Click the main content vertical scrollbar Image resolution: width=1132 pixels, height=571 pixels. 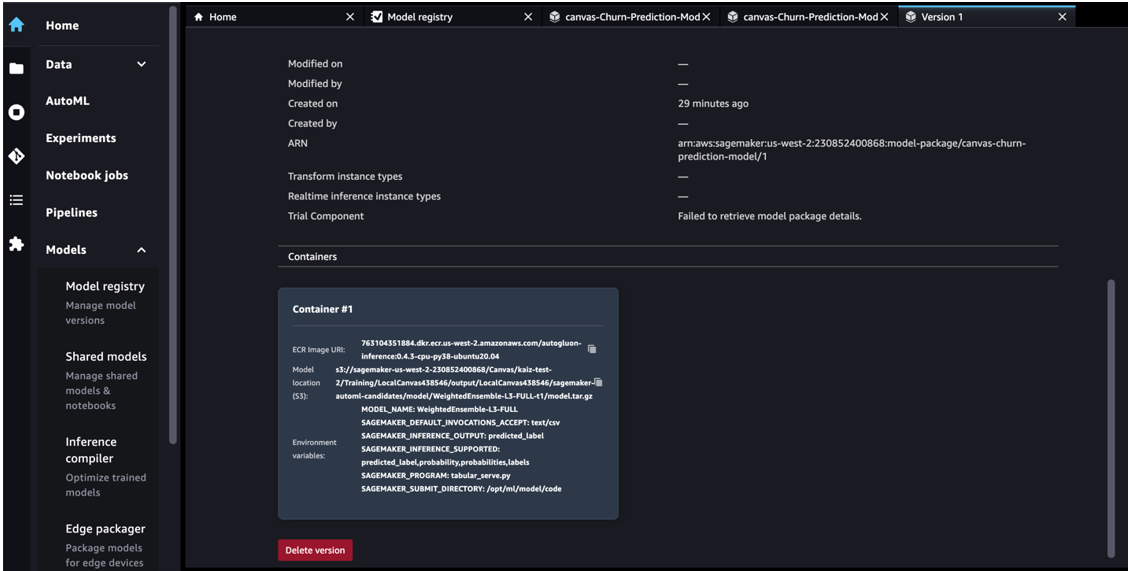tap(1111, 419)
